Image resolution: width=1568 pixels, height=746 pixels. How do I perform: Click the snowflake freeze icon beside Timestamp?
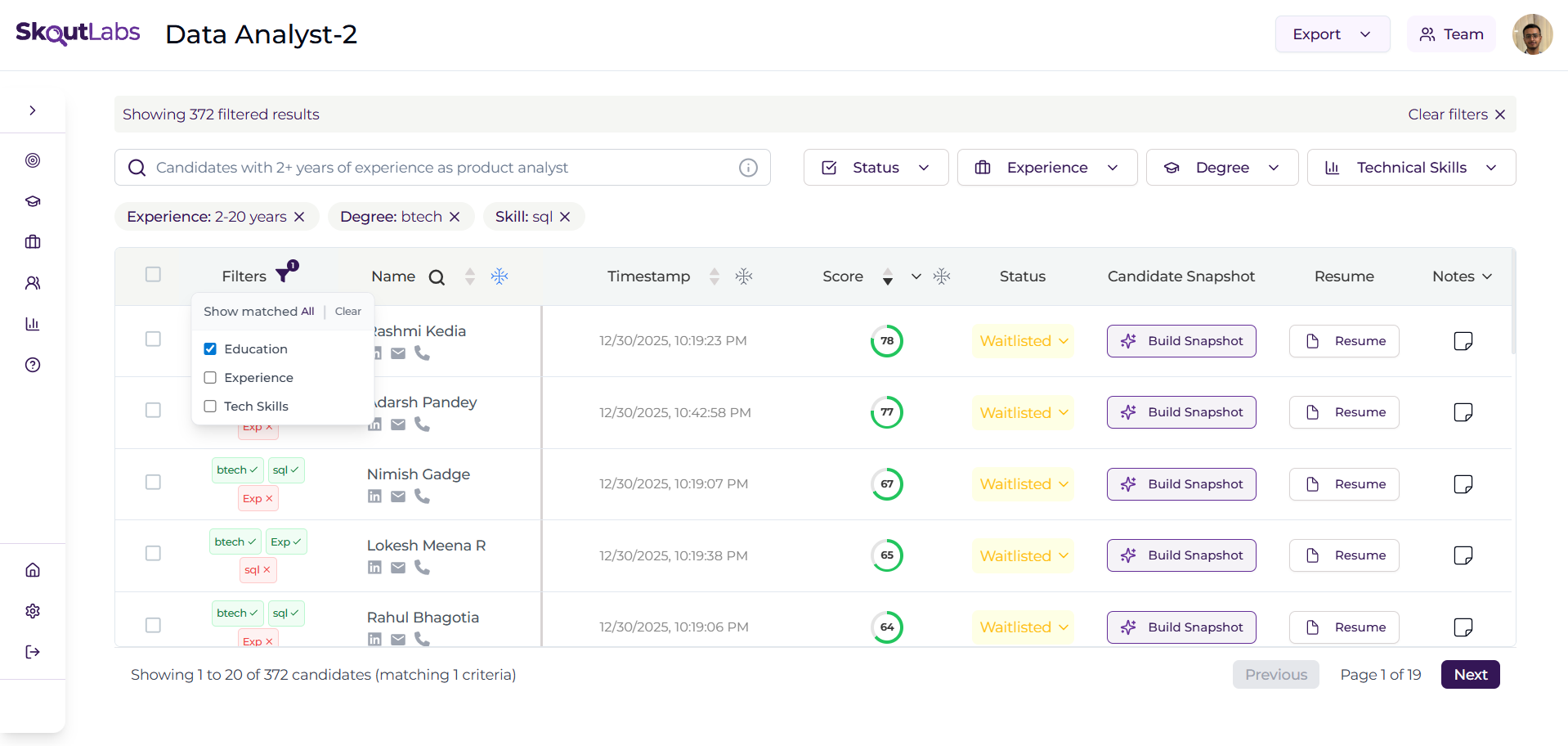[x=744, y=276]
